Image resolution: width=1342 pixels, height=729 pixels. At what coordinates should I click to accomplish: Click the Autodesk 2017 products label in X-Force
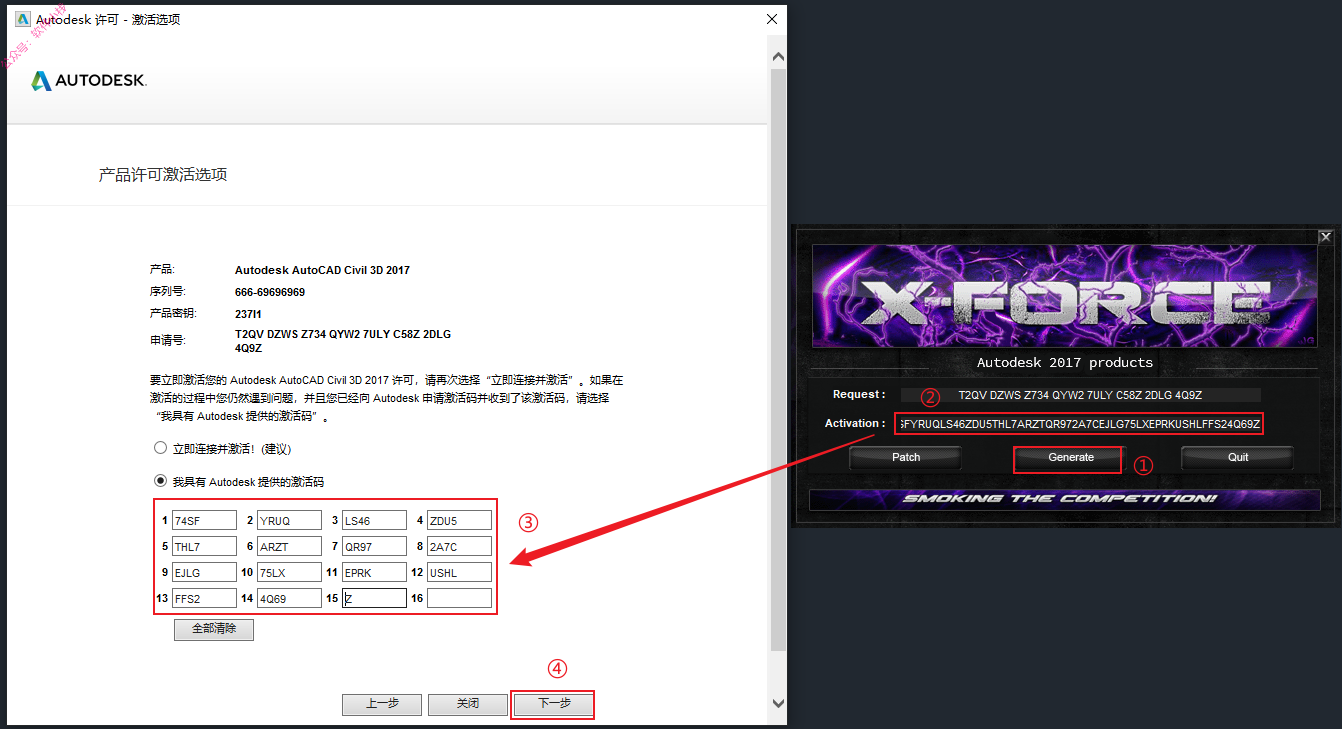[1065, 362]
